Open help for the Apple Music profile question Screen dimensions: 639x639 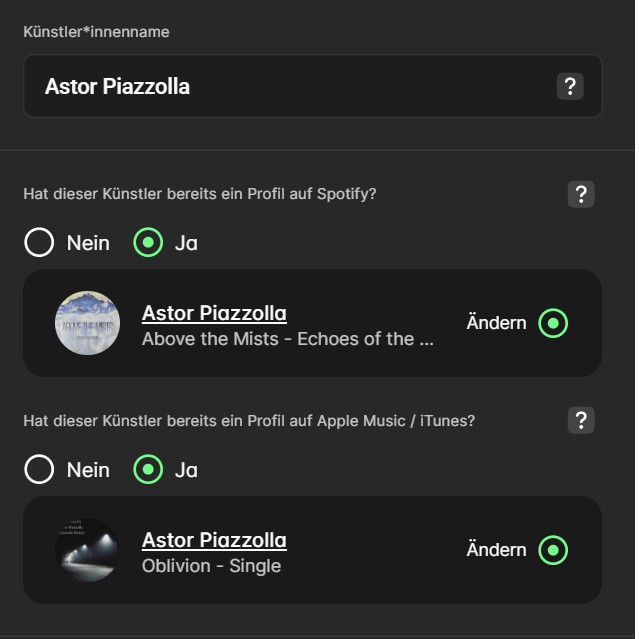click(x=581, y=420)
